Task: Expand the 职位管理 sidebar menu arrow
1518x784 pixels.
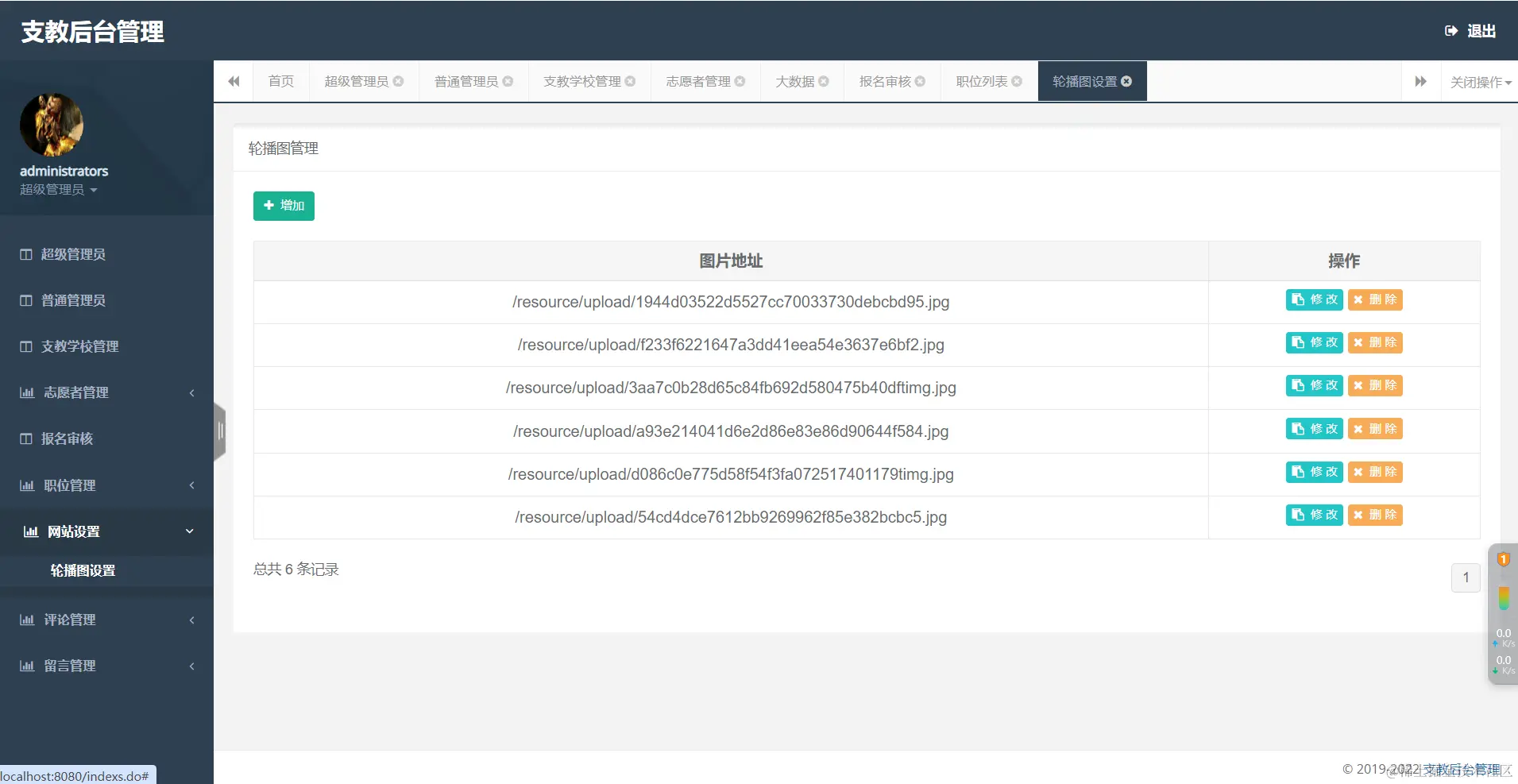Action: (191, 485)
